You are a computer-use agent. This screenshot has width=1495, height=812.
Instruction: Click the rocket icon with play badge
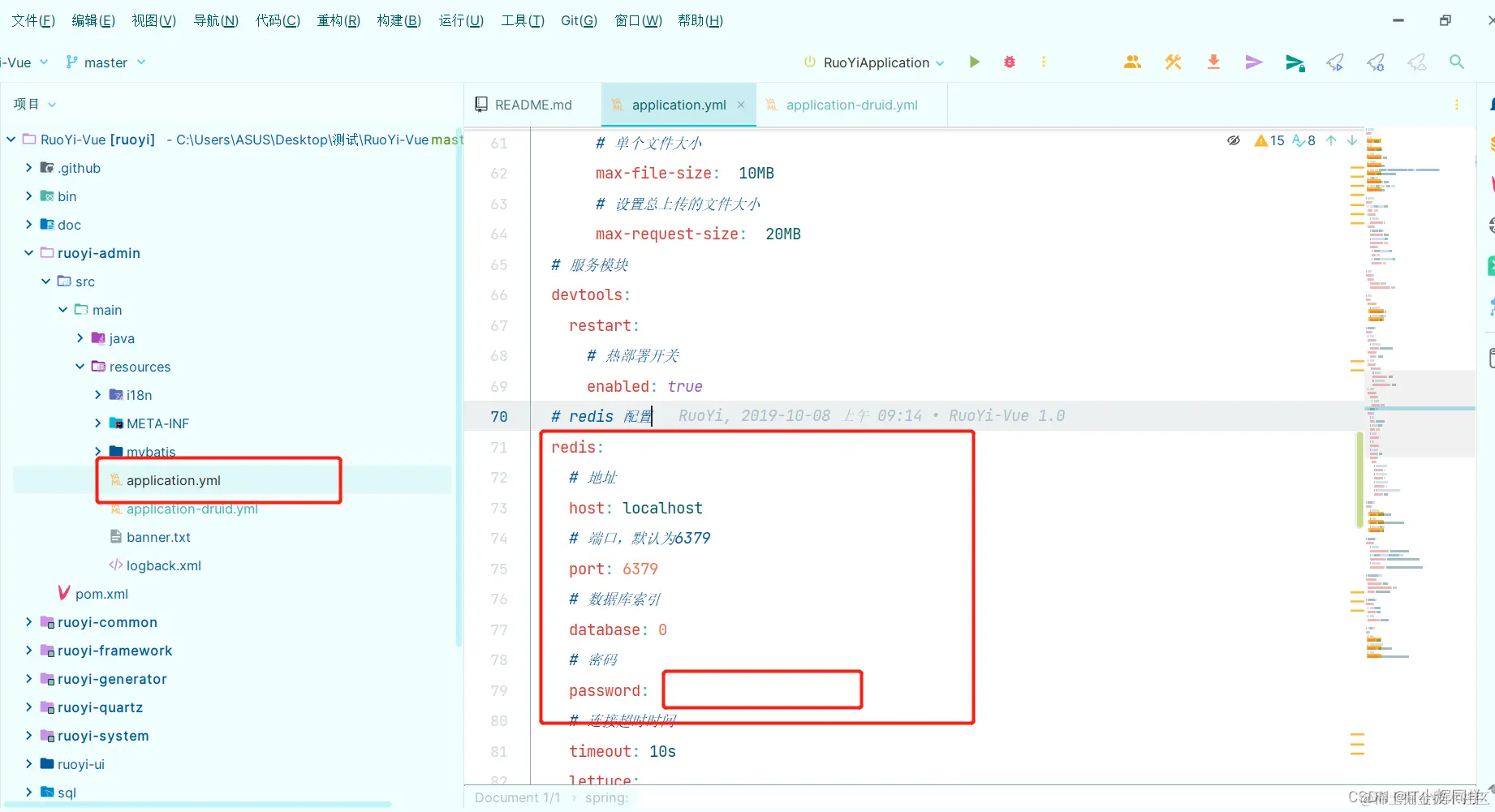1335,62
